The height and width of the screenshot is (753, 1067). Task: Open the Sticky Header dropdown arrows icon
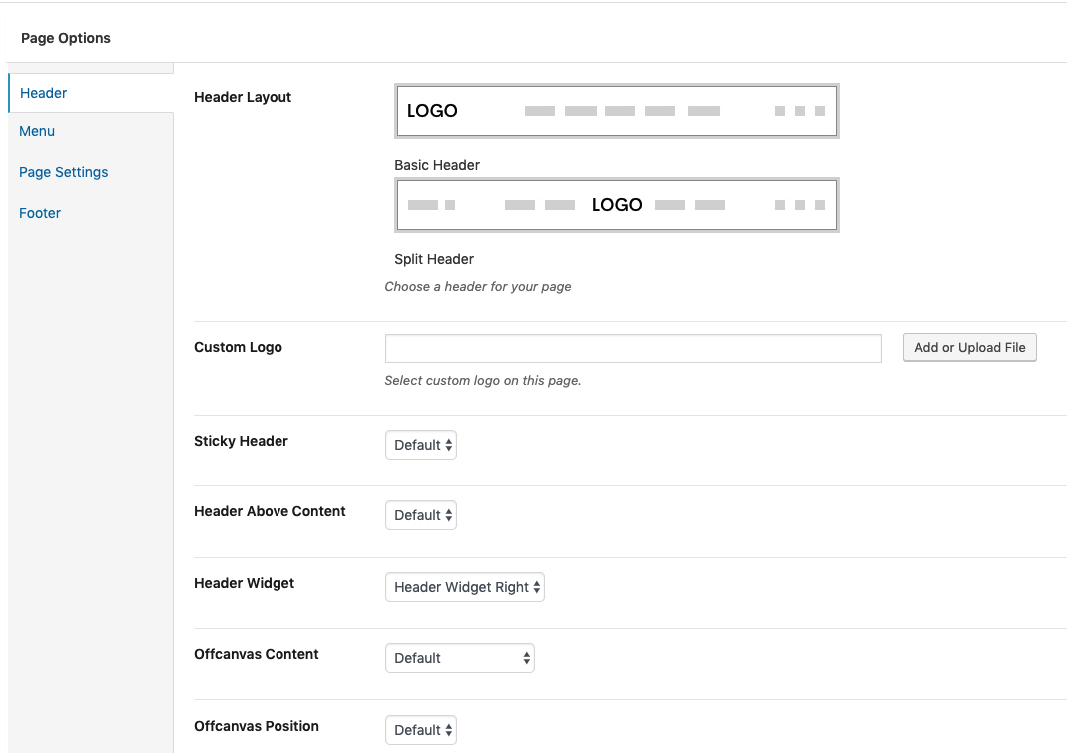click(x=448, y=444)
